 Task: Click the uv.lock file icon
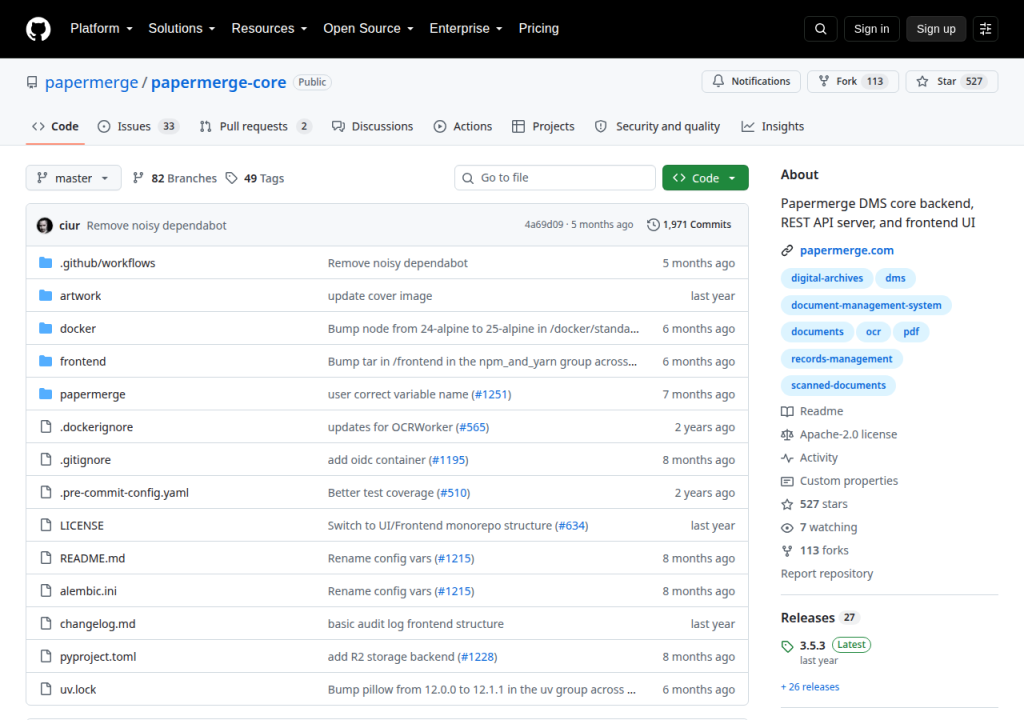(x=46, y=689)
